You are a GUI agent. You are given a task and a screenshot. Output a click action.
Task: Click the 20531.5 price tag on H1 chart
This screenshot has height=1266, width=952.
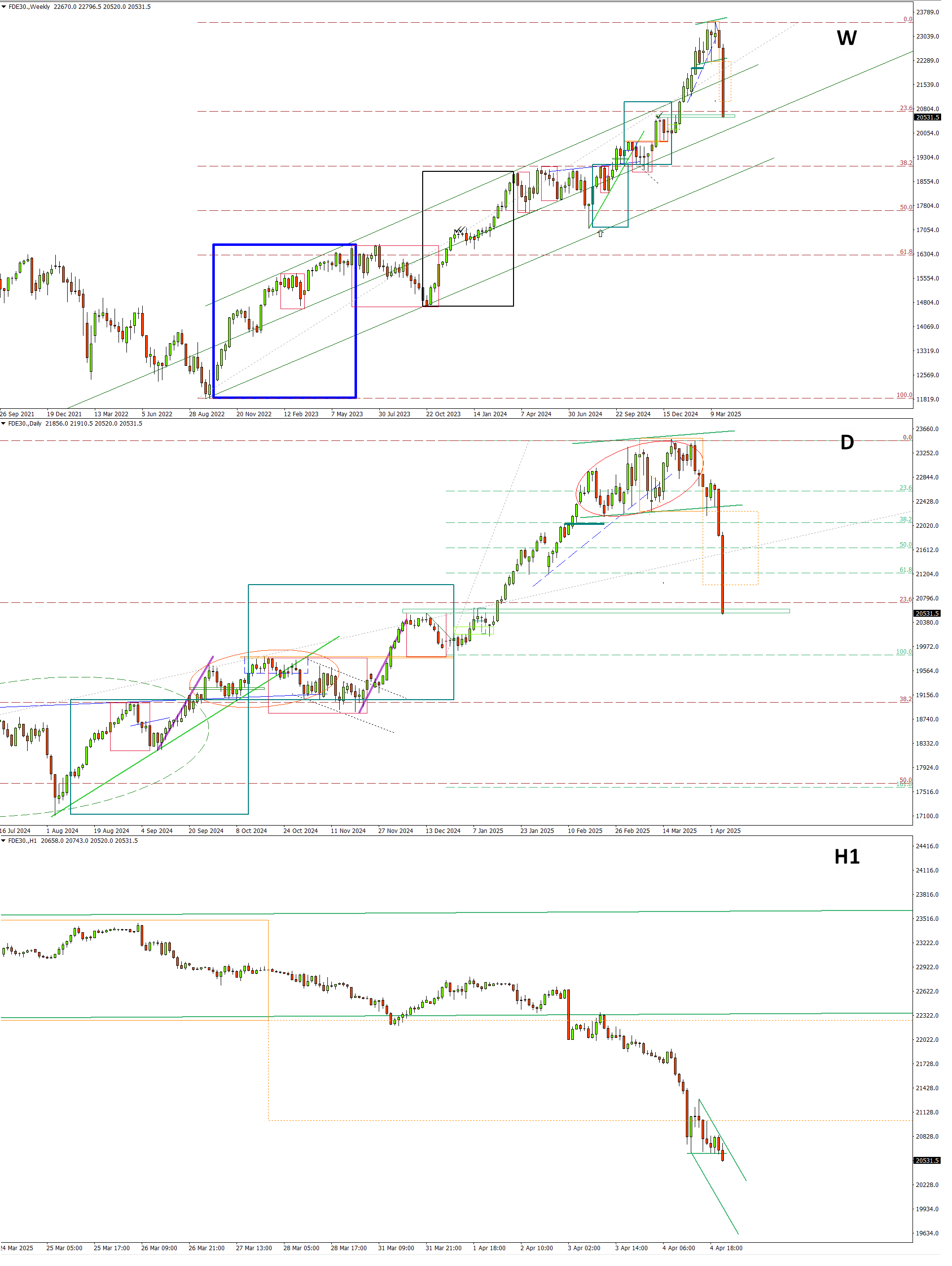tap(927, 1161)
